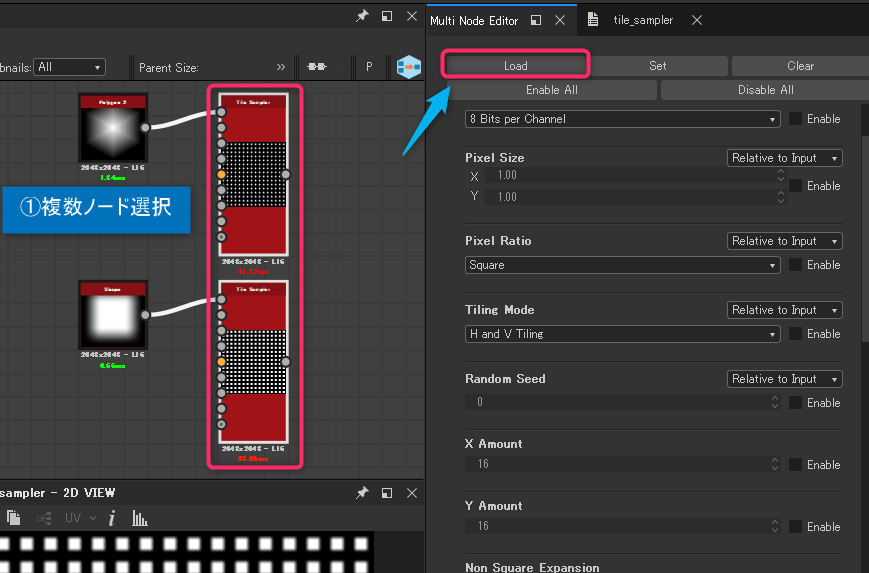Click the Set button
The image size is (869, 573).
658,65
